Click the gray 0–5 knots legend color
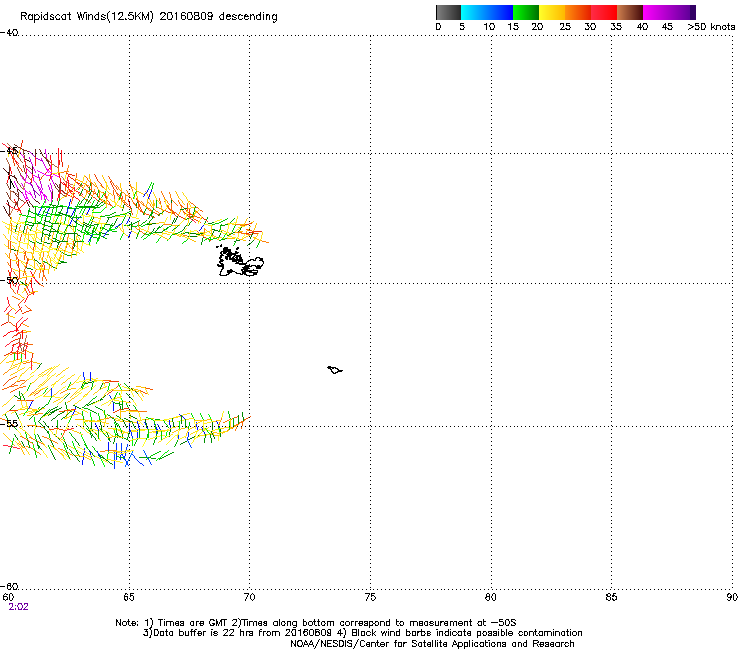 [x=448, y=12]
